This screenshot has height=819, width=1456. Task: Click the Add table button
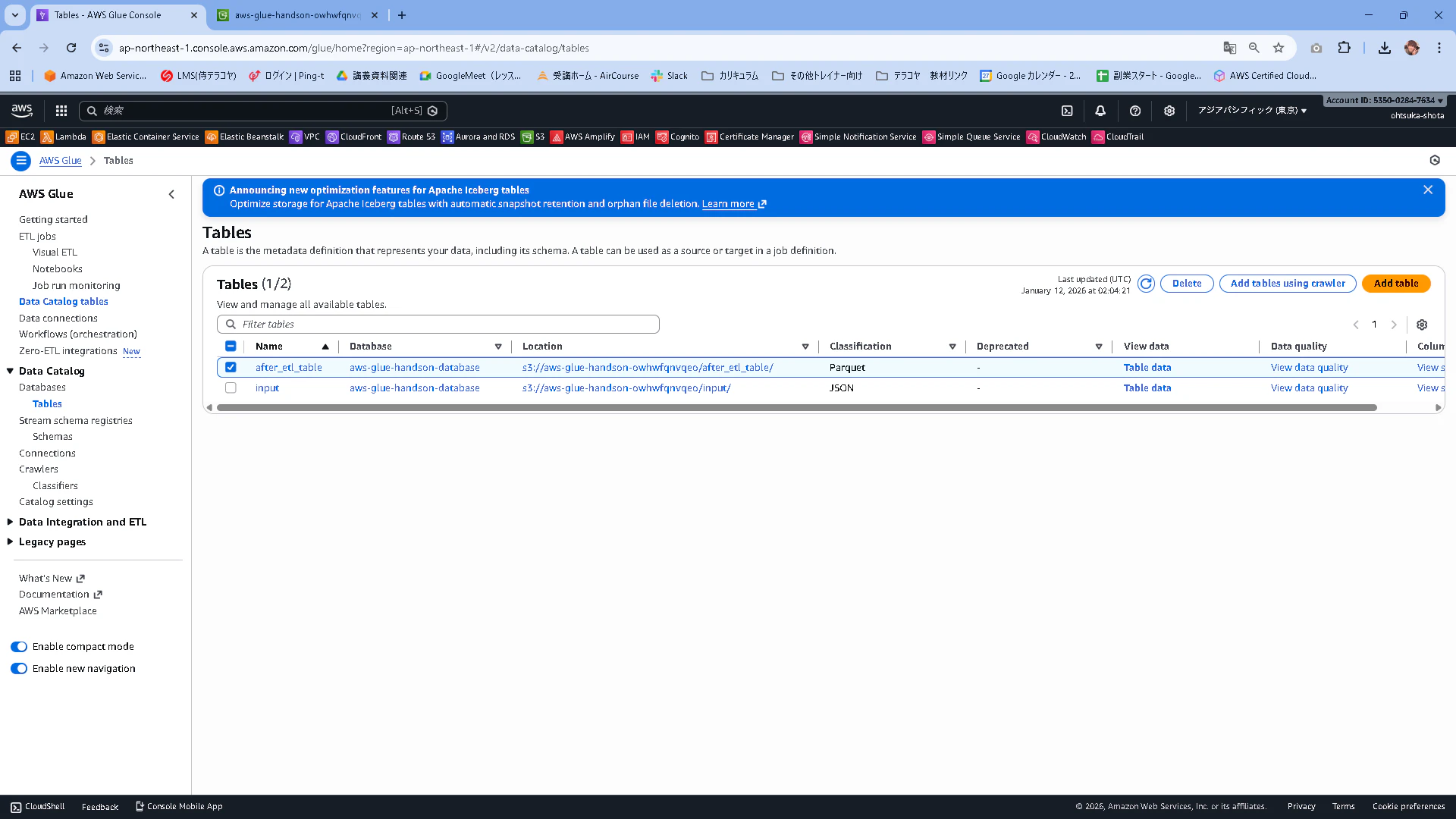pyautogui.click(x=1395, y=284)
